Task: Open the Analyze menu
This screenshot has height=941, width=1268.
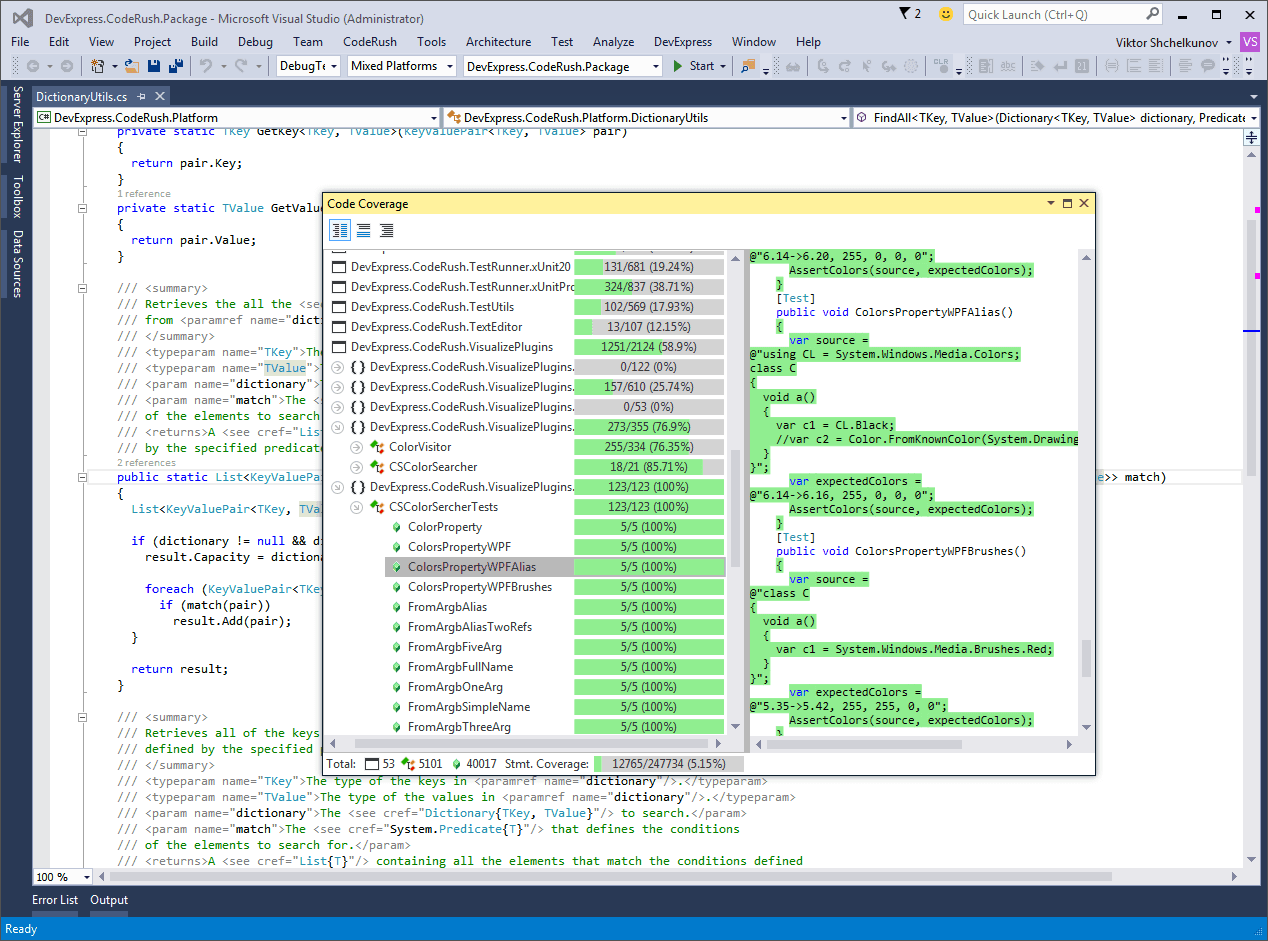Action: [613, 41]
